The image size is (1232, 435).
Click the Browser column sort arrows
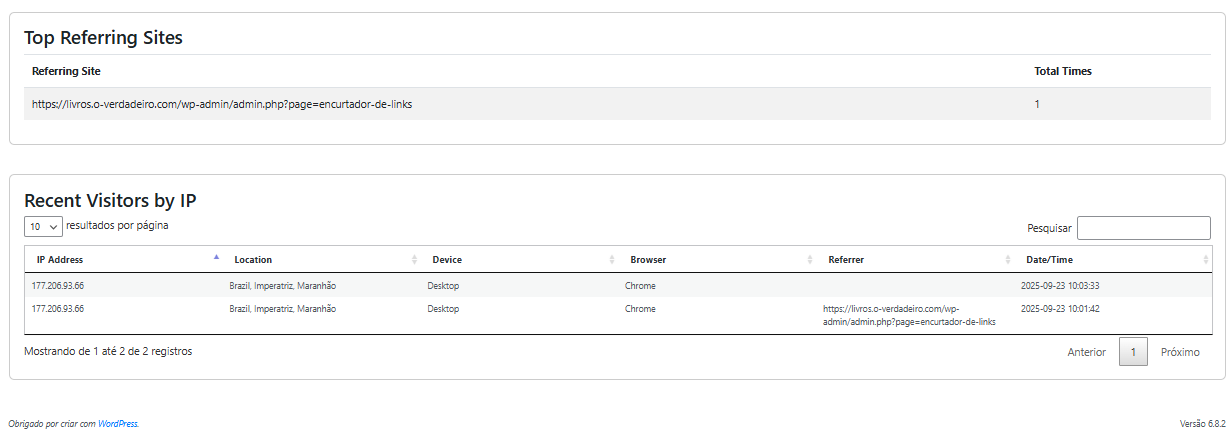pyautogui.click(x=810, y=260)
